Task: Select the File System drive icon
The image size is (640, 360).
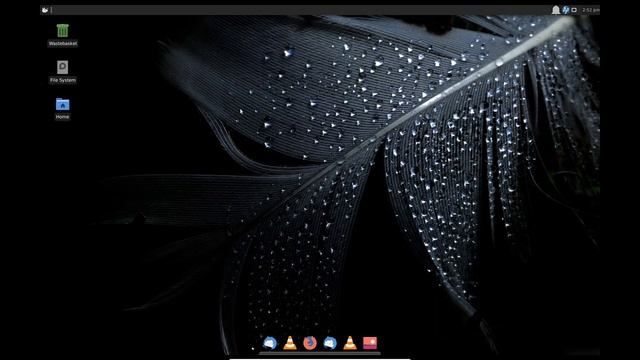Action: point(62,67)
